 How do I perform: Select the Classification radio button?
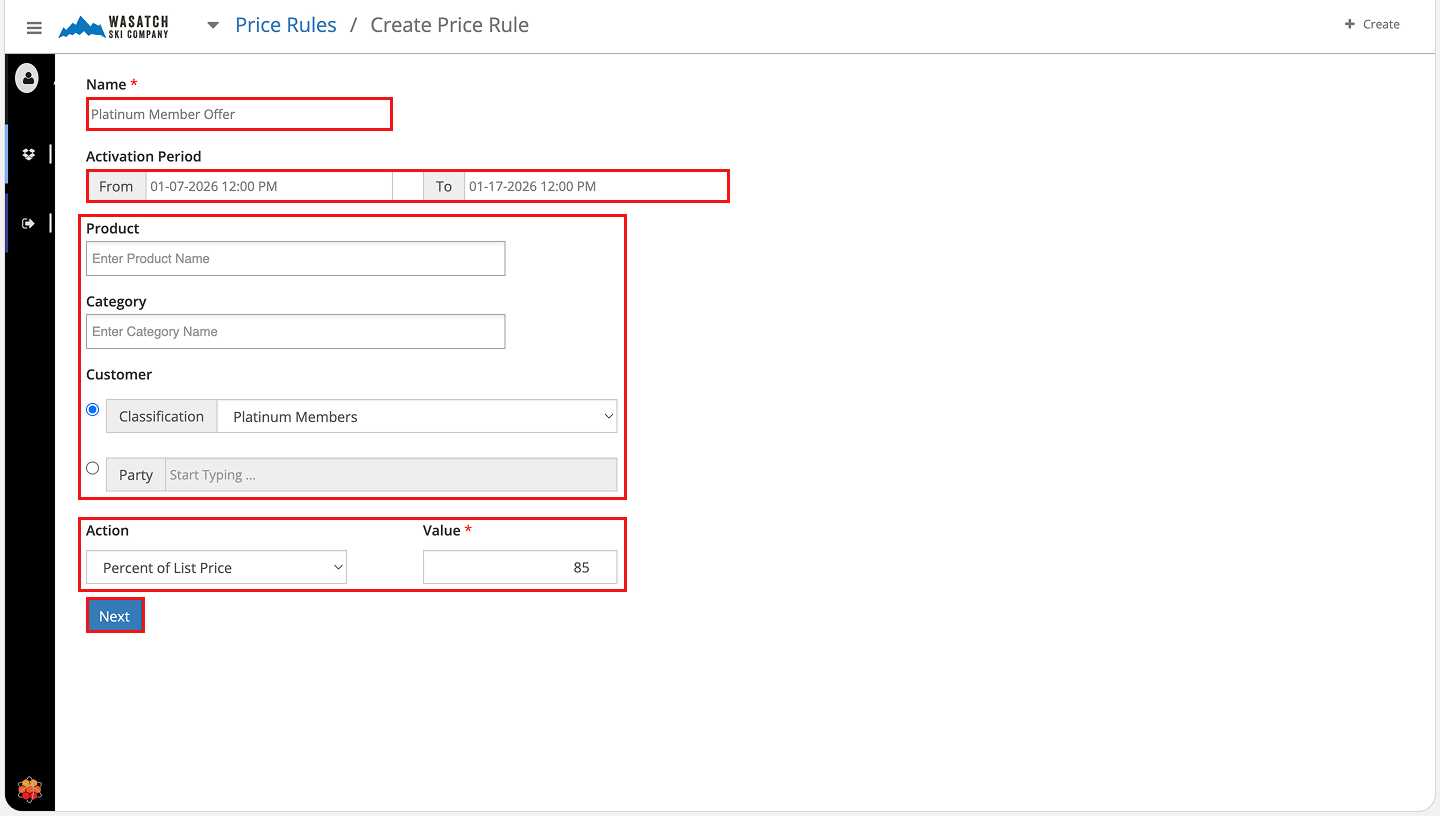[93, 410]
